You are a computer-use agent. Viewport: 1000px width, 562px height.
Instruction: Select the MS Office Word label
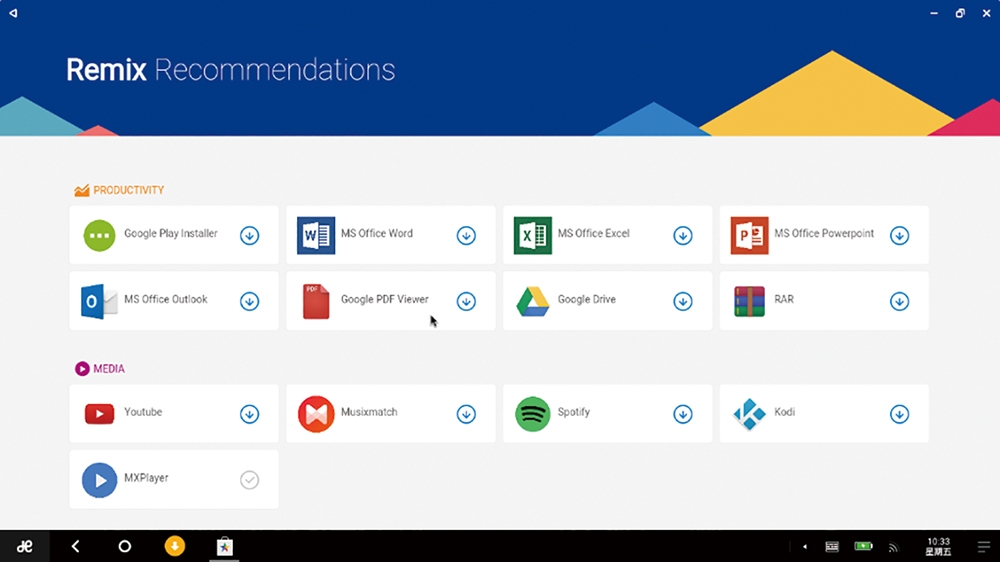pyautogui.click(x=377, y=233)
